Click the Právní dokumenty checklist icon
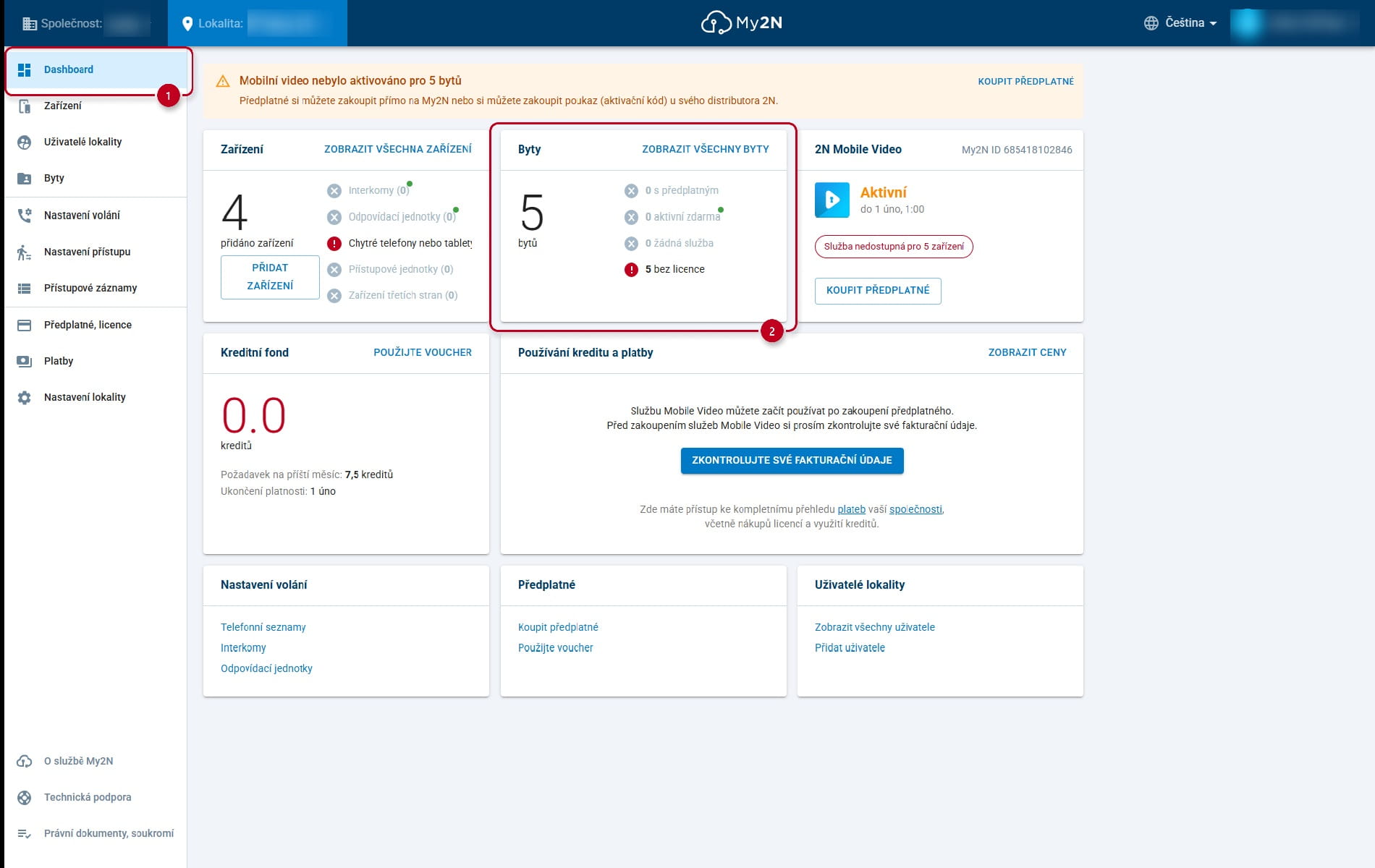1375x868 pixels. tap(24, 834)
